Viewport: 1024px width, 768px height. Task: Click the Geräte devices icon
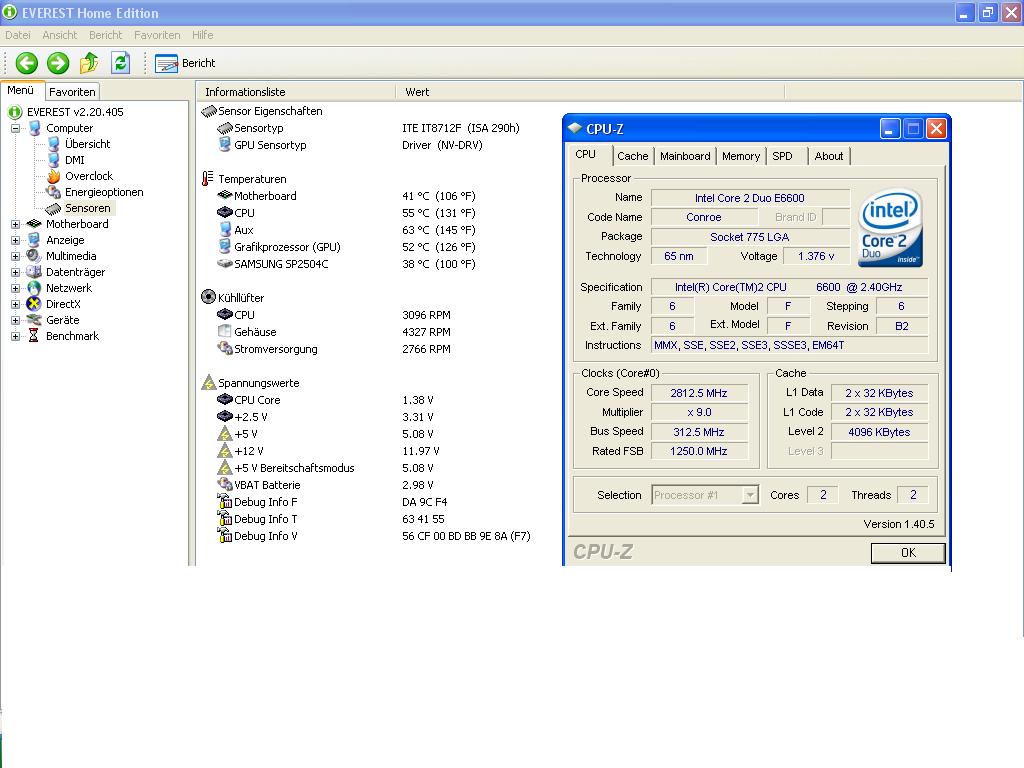(35, 320)
